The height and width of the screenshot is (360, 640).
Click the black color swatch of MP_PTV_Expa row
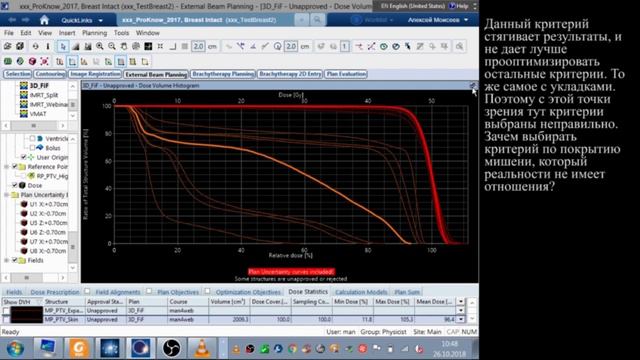coord(27,311)
